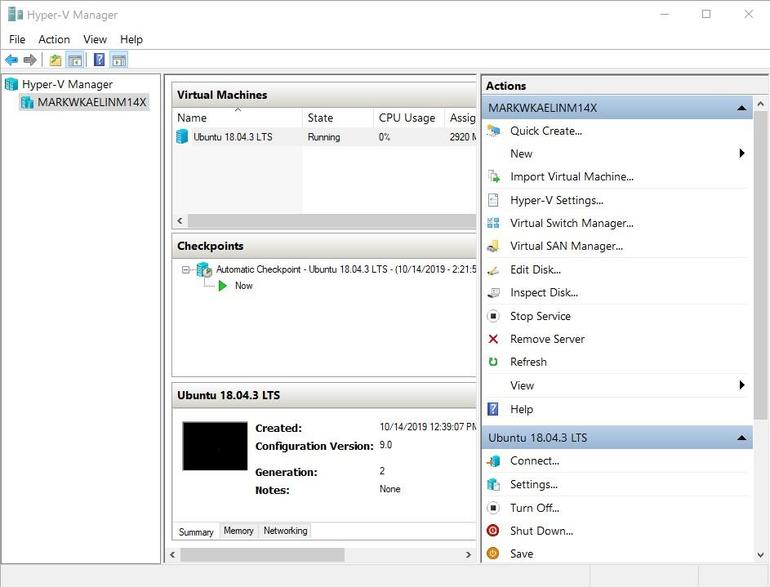770x587 pixels.
Task: Open the File menu
Action: [x=17, y=39]
